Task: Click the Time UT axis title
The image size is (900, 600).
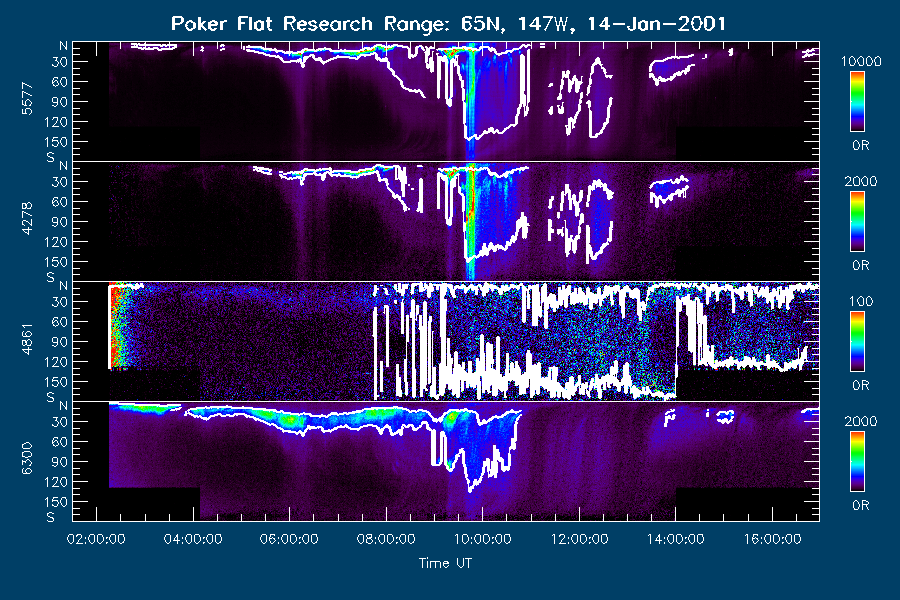Action: [x=445, y=563]
